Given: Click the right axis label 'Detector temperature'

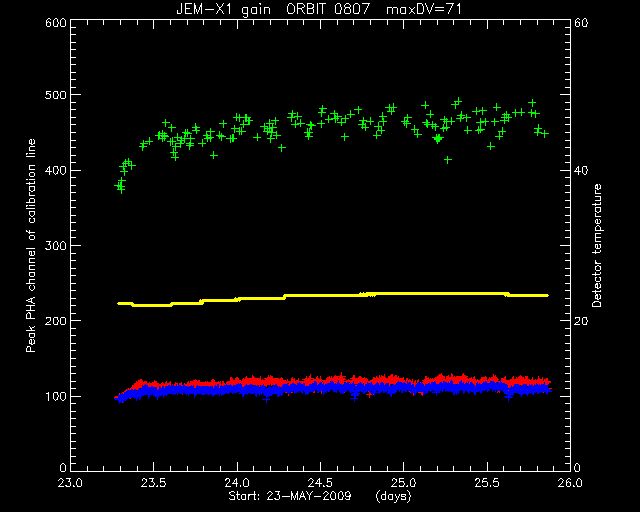Looking at the screenshot, I should click(597, 245).
